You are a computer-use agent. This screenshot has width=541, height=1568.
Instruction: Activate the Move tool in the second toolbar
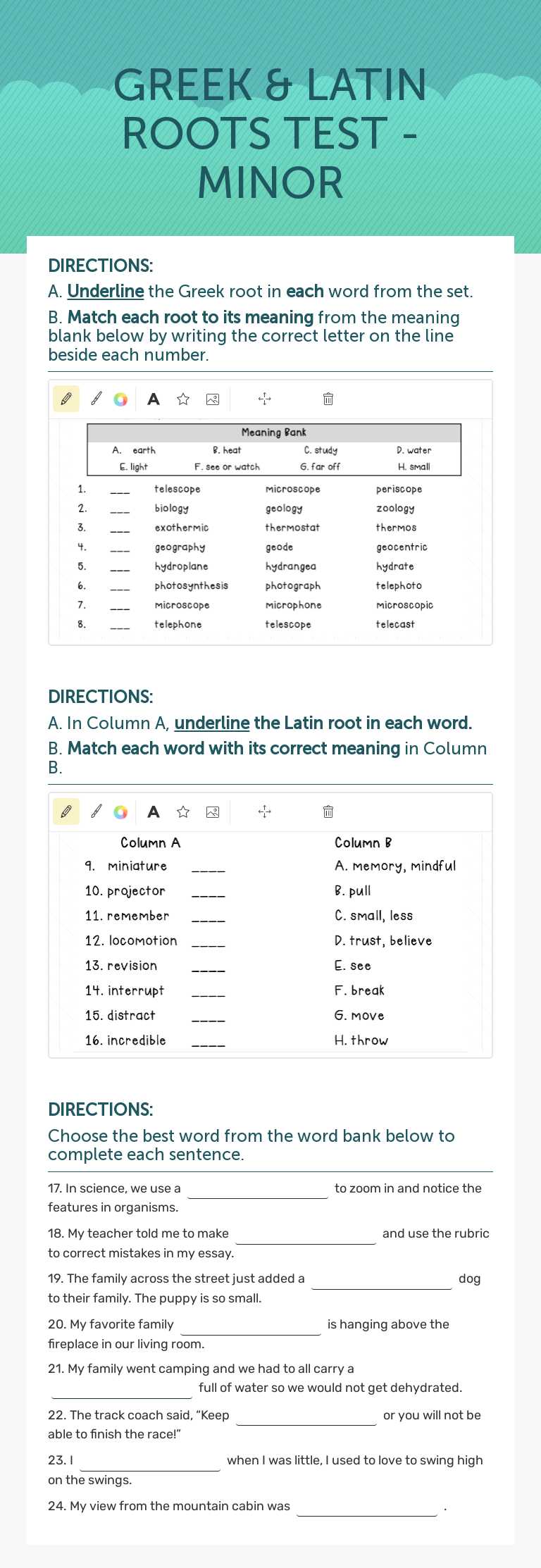(265, 811)
